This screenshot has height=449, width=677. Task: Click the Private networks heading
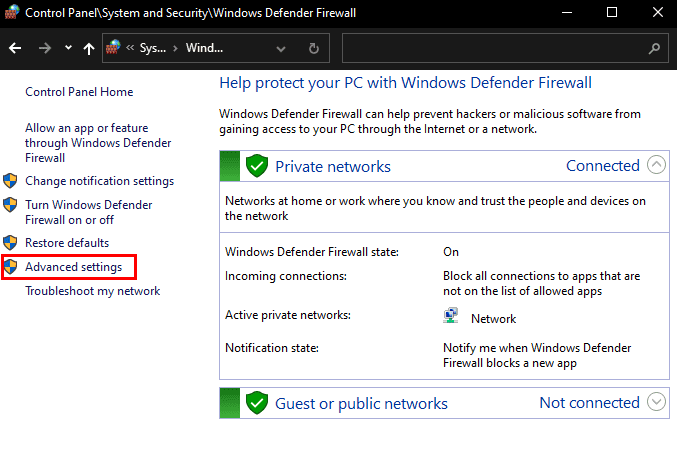[x=333, y=167]
